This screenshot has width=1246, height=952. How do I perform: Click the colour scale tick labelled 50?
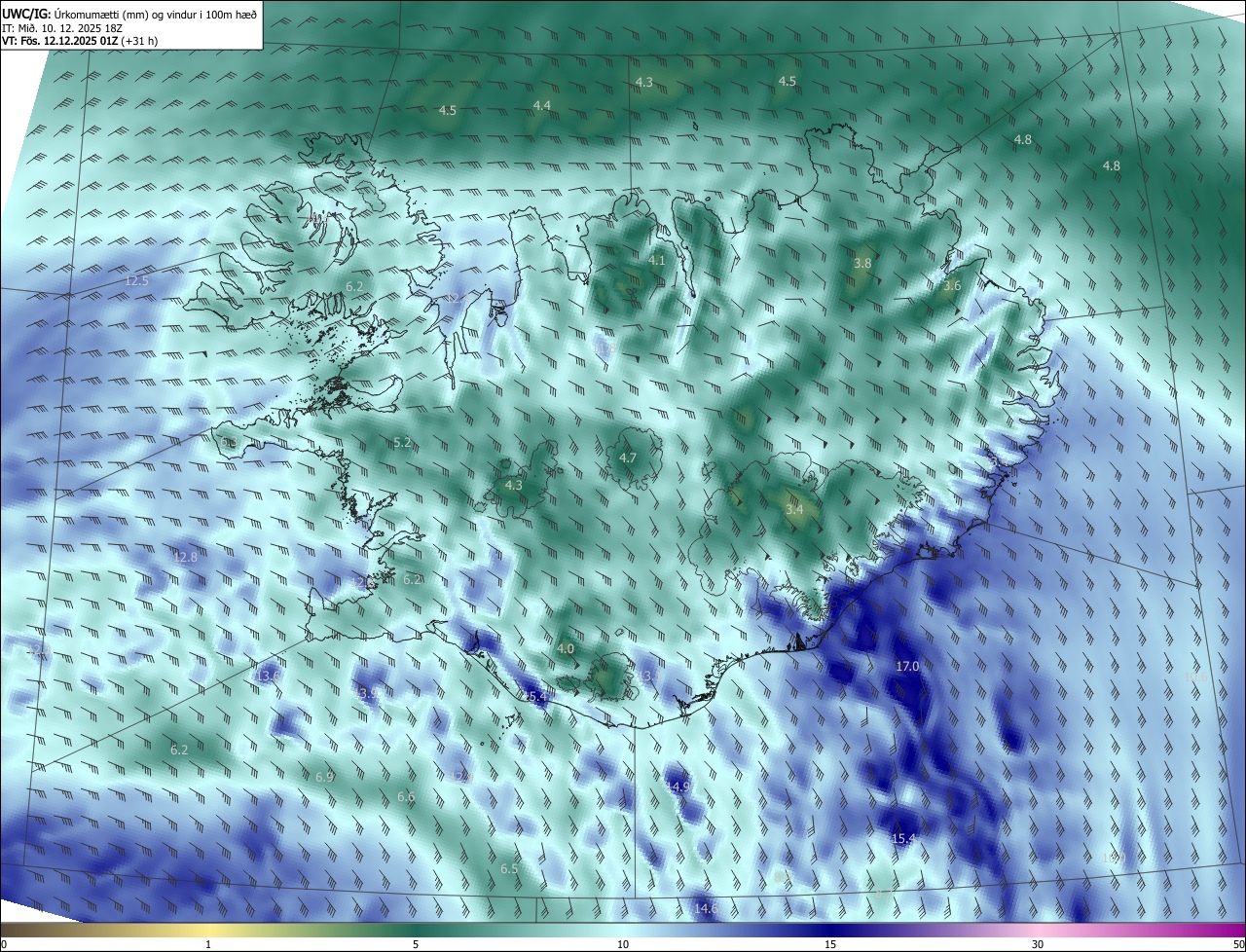click(x=1238, y=944)
